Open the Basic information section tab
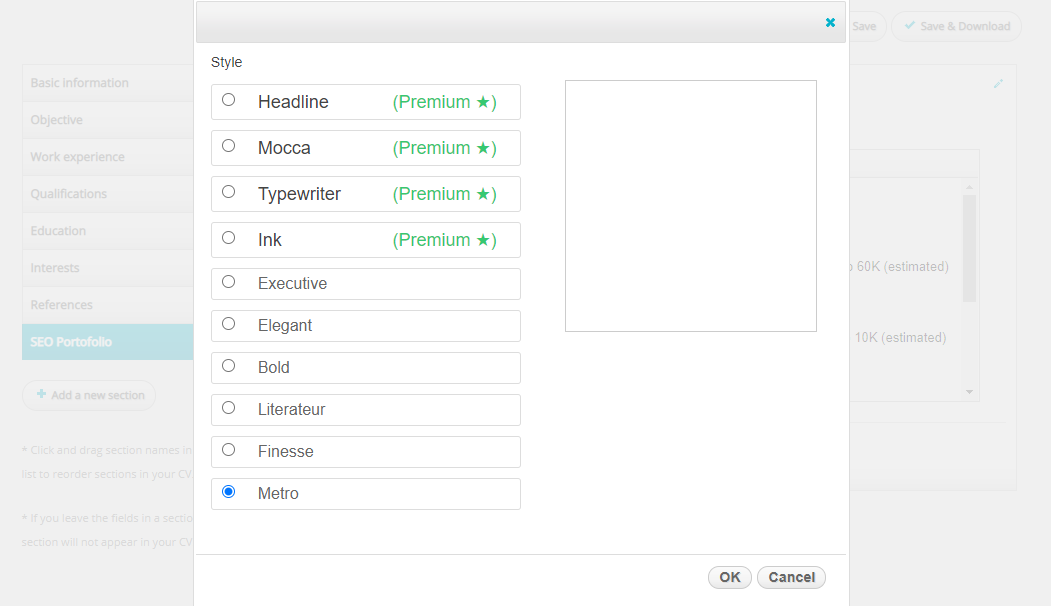The image size is (1051, 606). coord(107,83)
